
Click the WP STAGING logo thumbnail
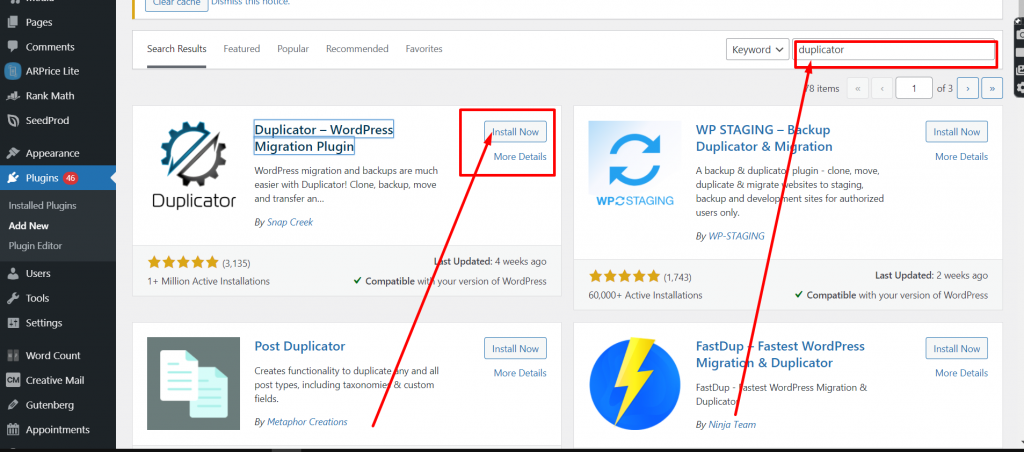pos(634,166)
